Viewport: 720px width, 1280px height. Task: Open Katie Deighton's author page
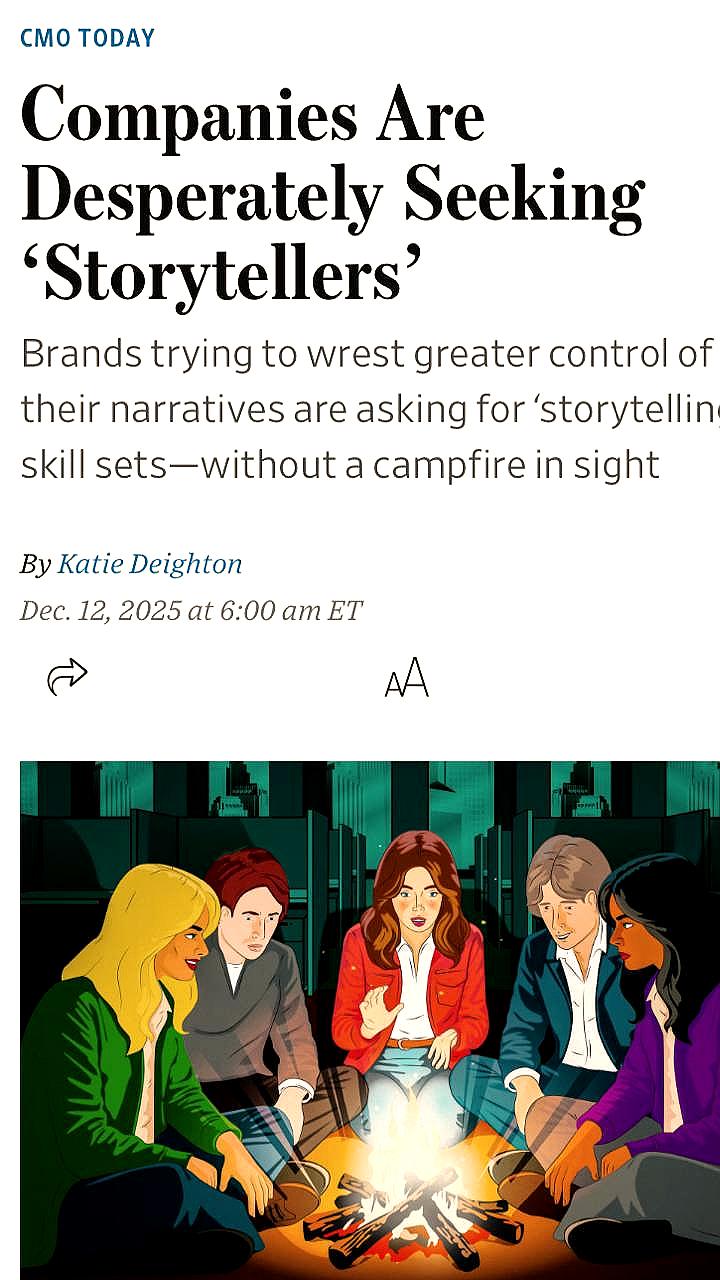pyautogui.click(x=150, y=564)
